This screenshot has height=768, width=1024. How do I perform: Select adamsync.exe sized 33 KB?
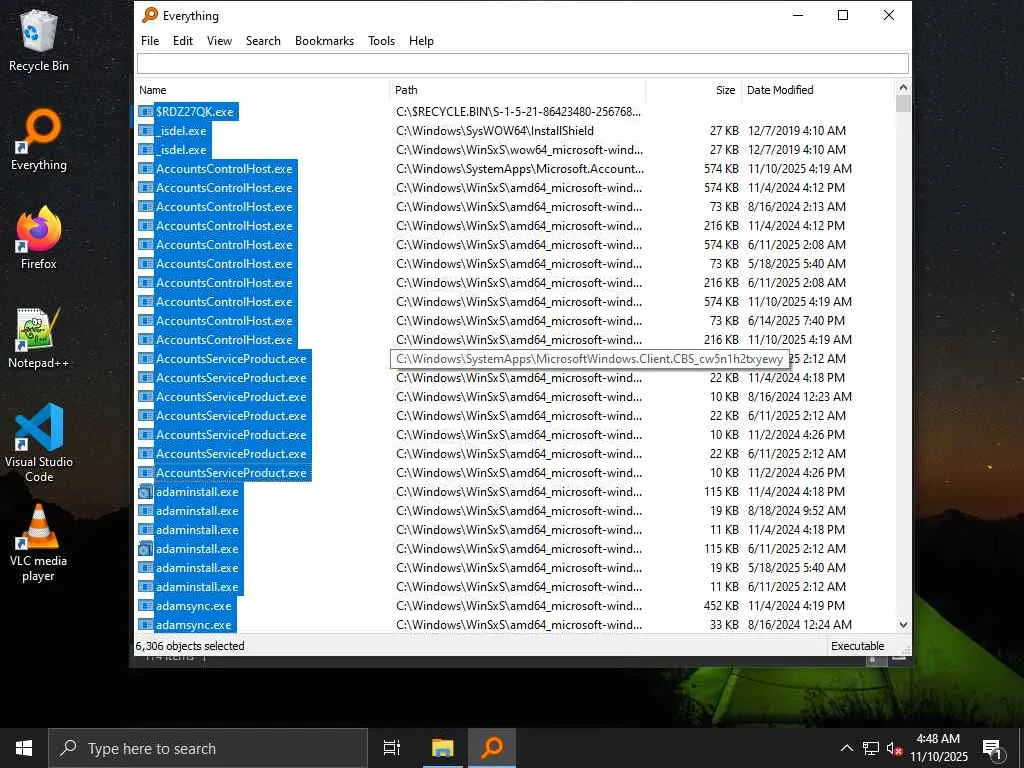coord(193,625)
